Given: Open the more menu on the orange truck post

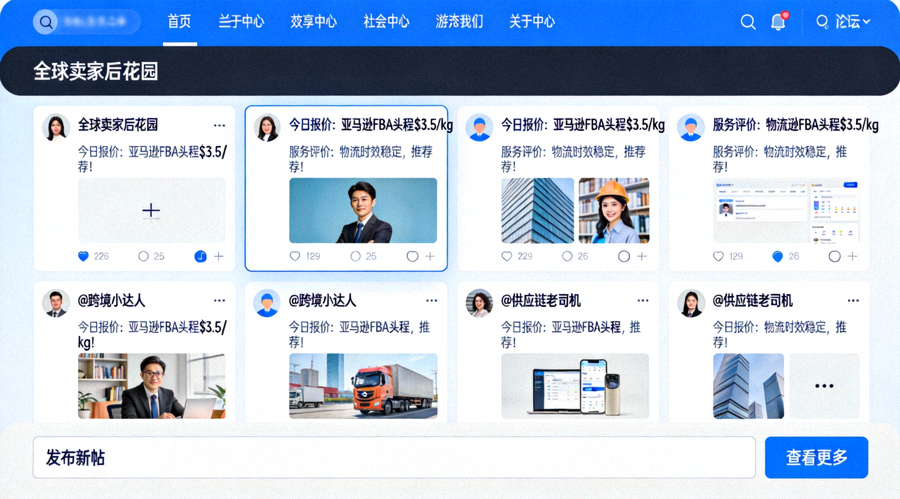Looking at the screenshot, I should (x=431, y=300).
